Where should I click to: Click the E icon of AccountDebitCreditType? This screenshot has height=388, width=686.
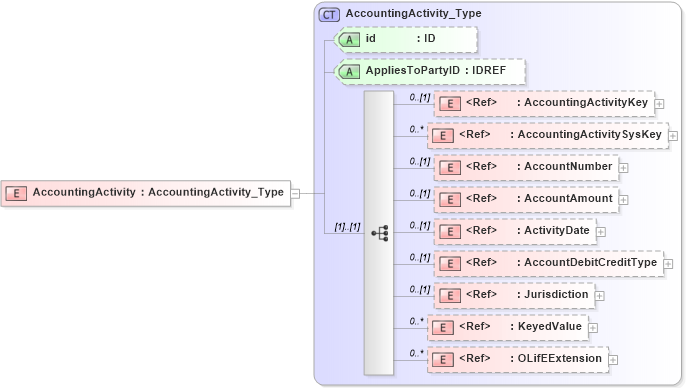[x=450, y=264]
